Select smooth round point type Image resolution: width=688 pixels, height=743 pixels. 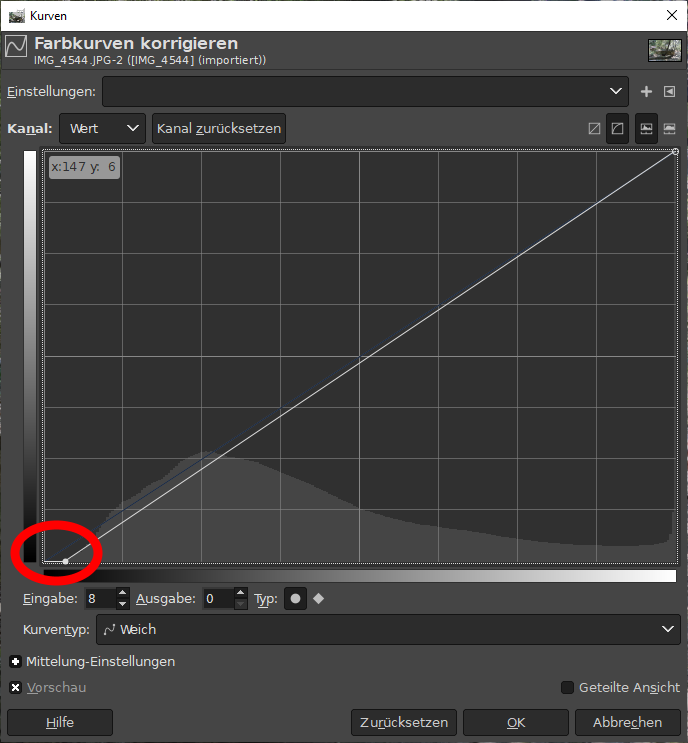click(296, 599)
